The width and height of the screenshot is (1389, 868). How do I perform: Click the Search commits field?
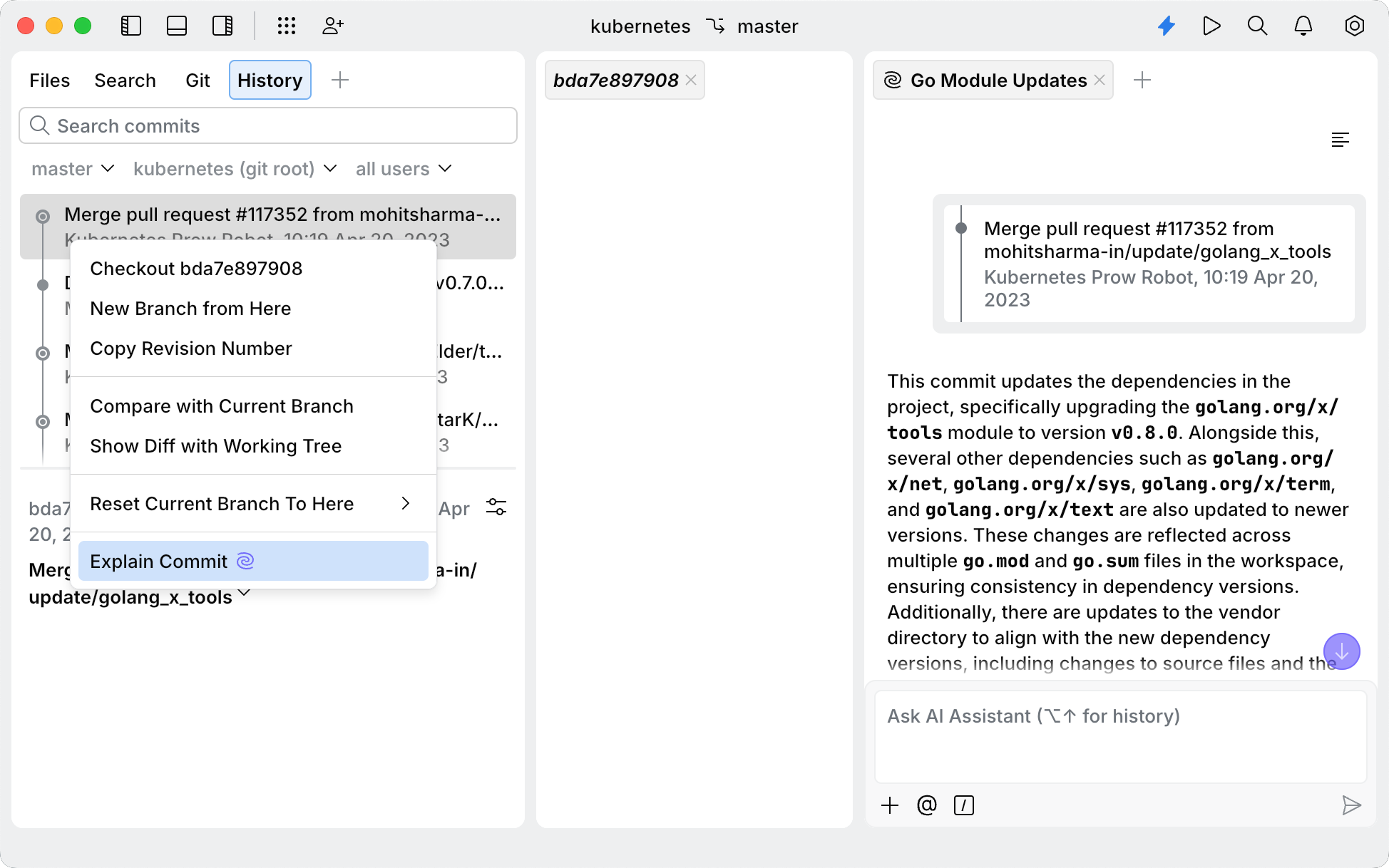[x=268, y=126]
